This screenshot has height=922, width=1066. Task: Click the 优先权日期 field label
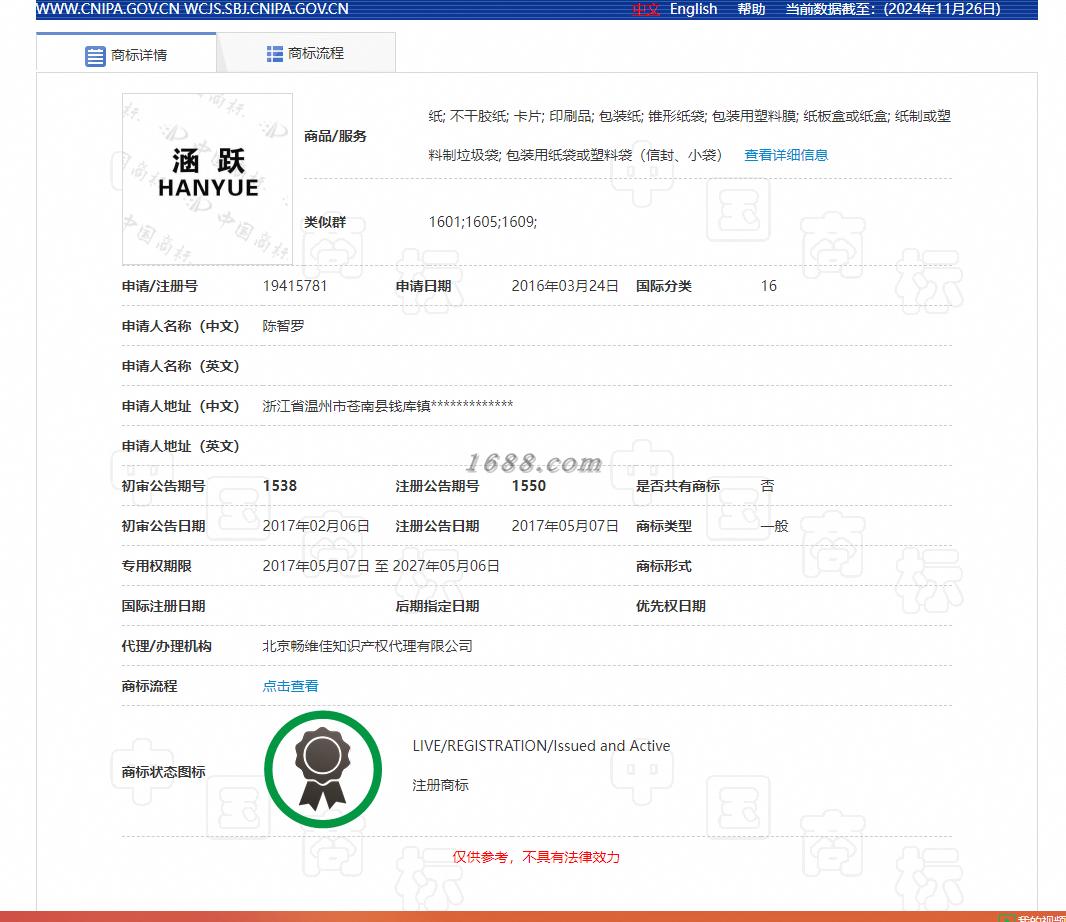(670, 607)
